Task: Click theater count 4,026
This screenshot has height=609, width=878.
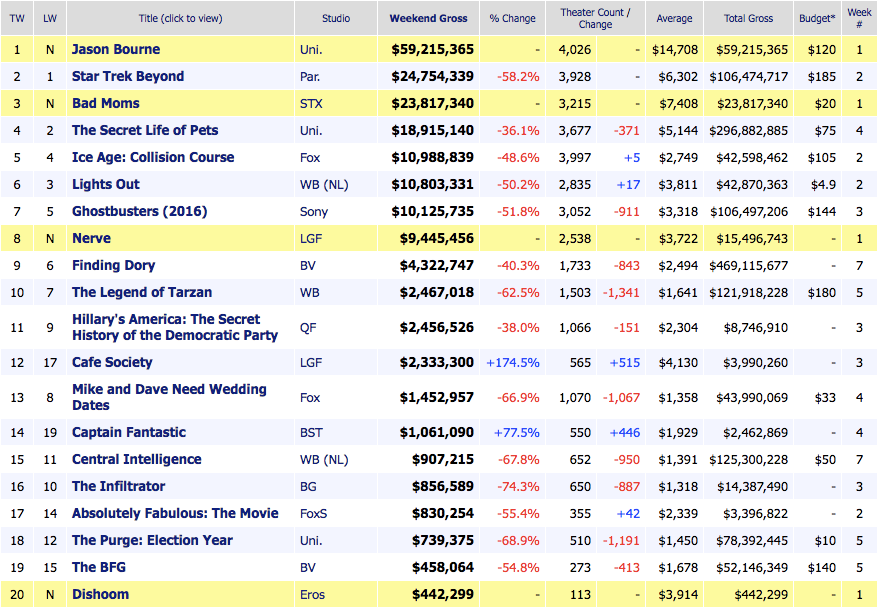Action: pyautogui.click(x=575, y=50)
